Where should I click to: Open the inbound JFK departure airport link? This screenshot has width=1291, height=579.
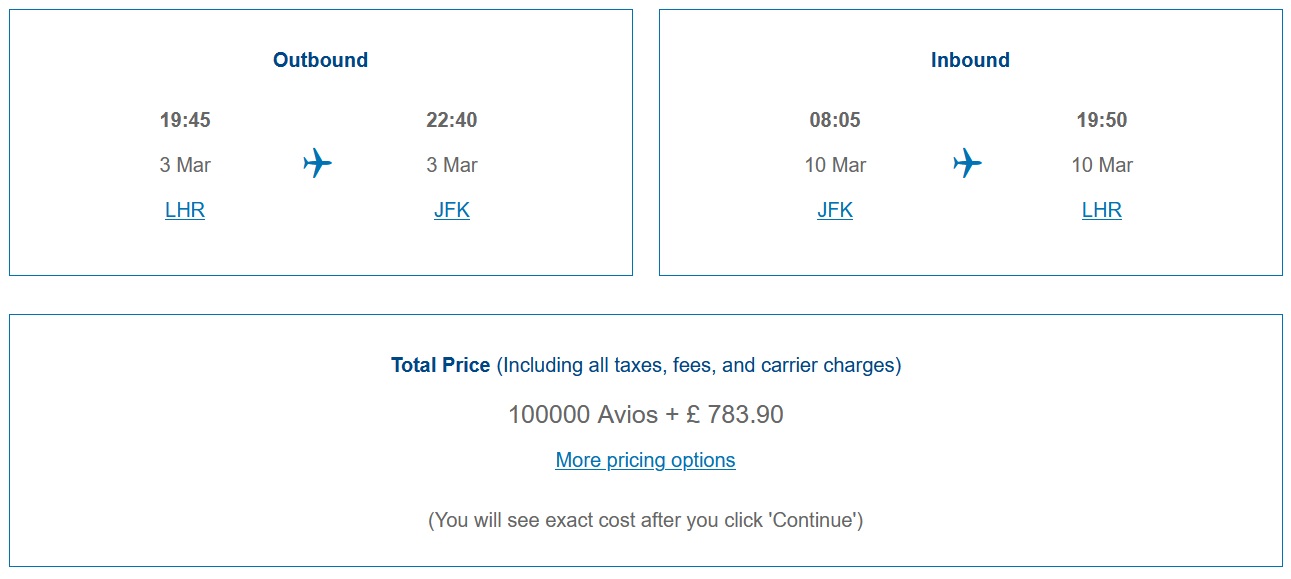pyautogui.click(x=835, y=210)
